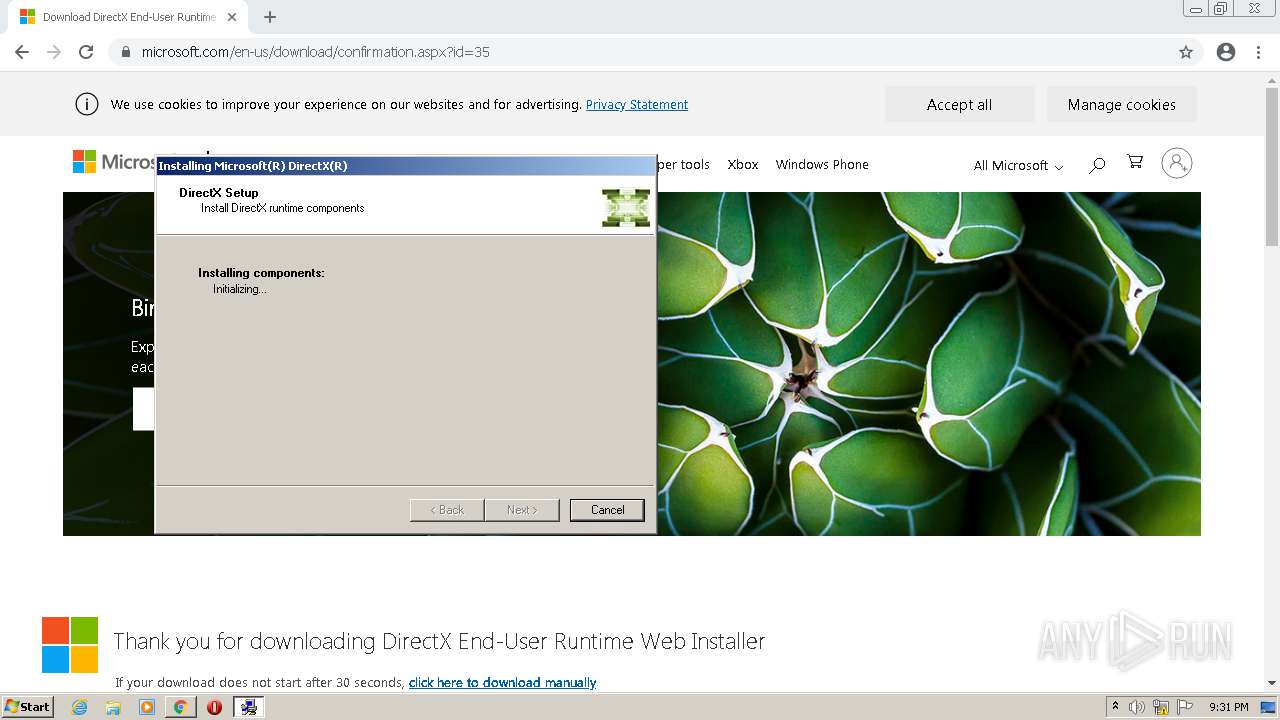1280x720 pixels.
Task: Click the DirectX Setup logo icon
Action: [x=626, y=207]
